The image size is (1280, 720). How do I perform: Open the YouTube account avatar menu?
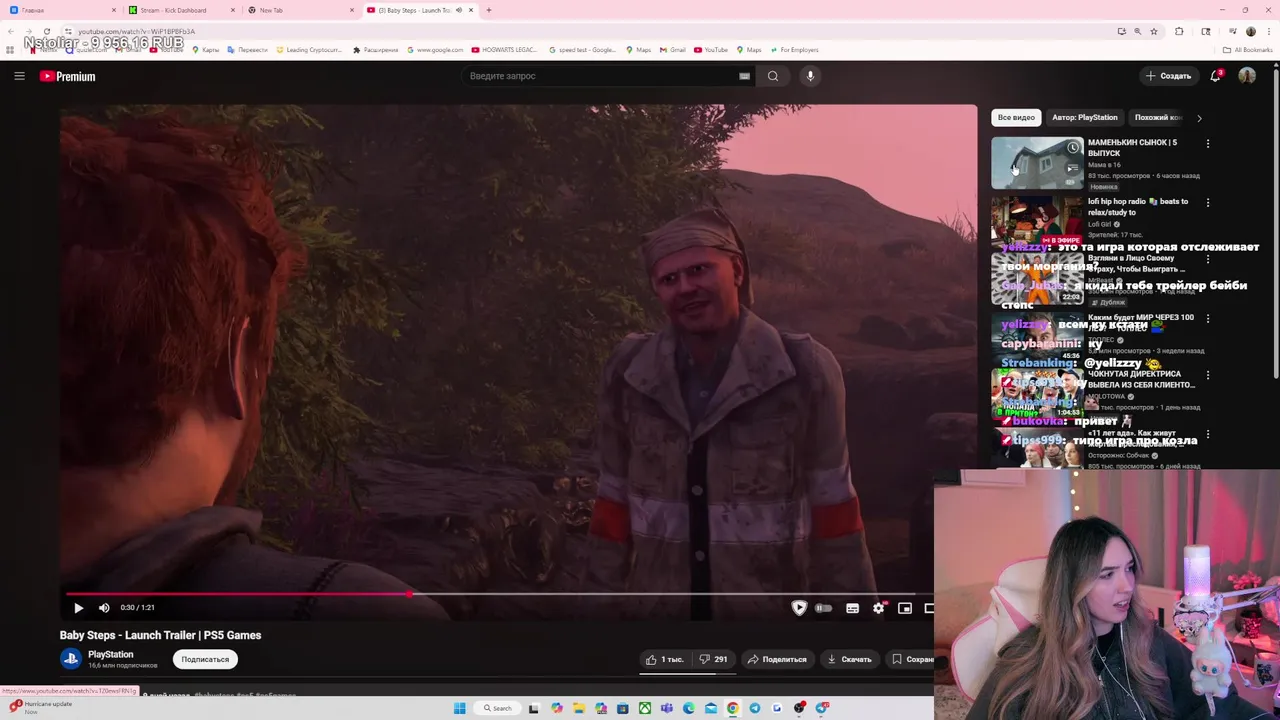[x=1247, y=76]
